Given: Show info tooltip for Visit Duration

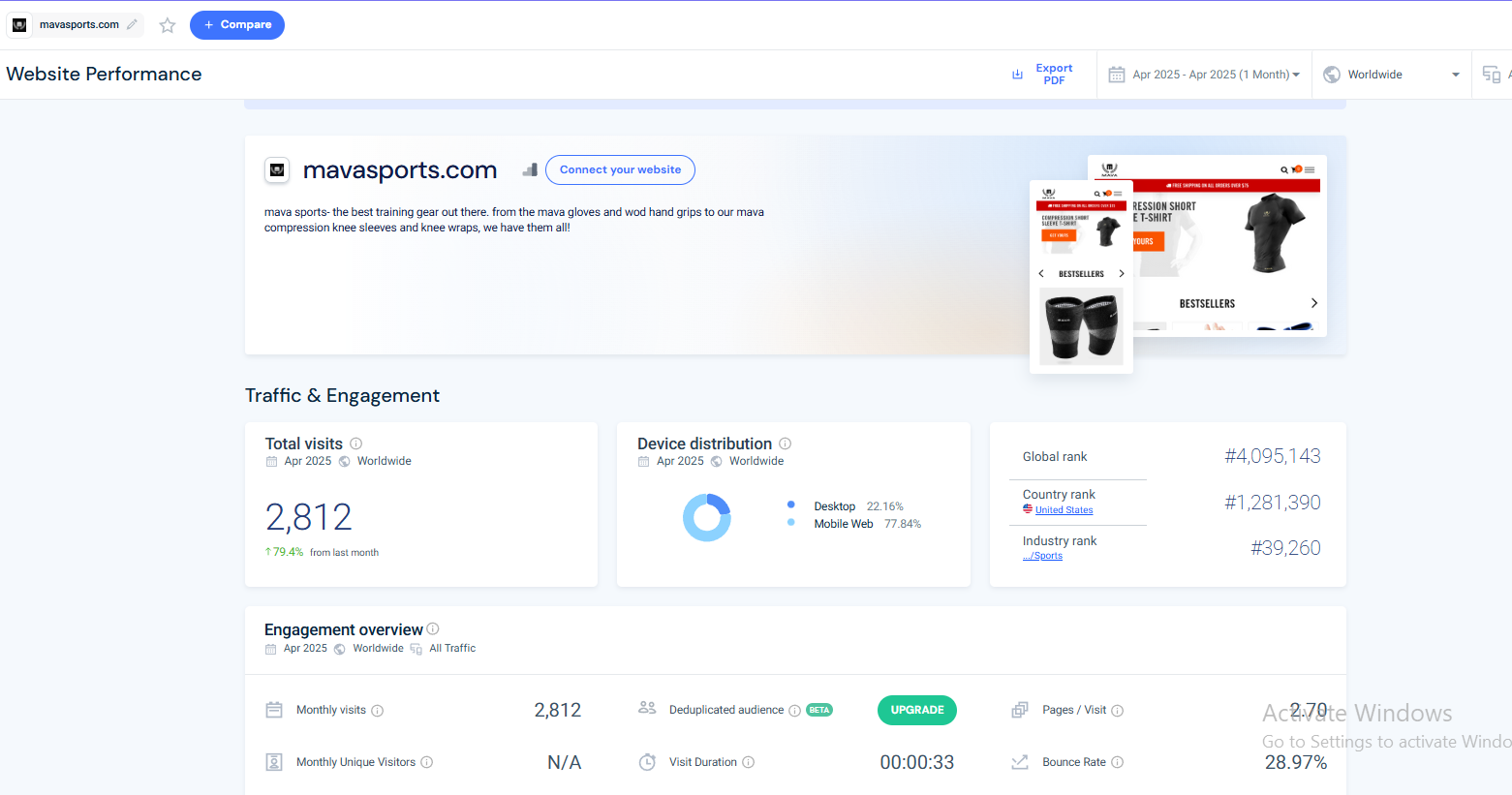Looking at the screenshot, I should click(749, 762).
